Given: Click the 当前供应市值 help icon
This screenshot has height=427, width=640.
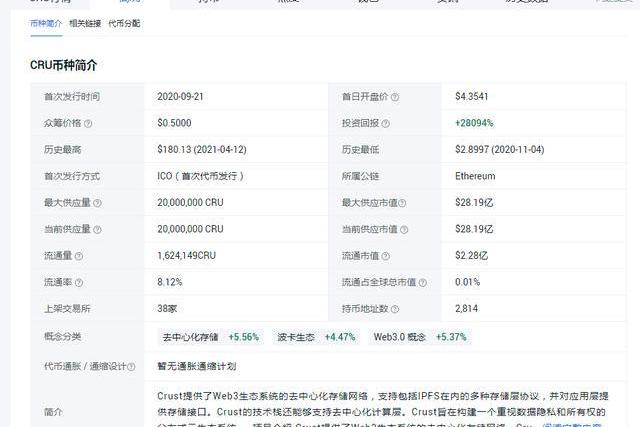Looking at the screenshot, I should click(x=405, y=230).
